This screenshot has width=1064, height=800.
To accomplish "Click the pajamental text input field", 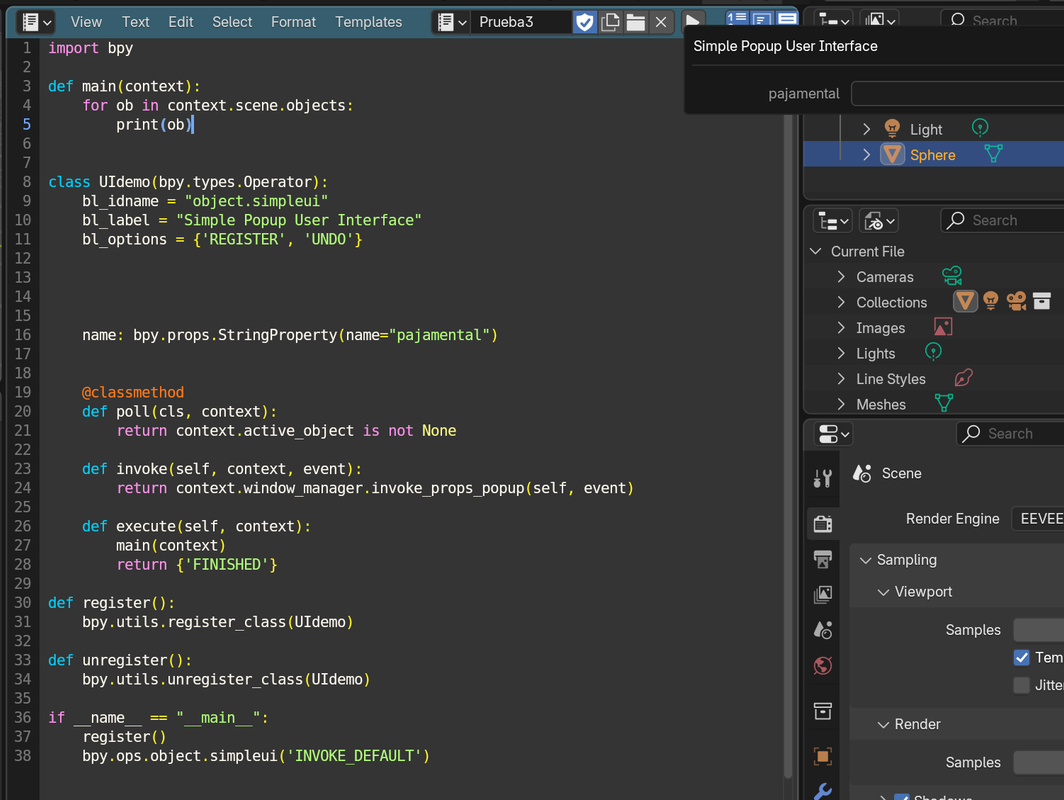I will tap(957, 94).
